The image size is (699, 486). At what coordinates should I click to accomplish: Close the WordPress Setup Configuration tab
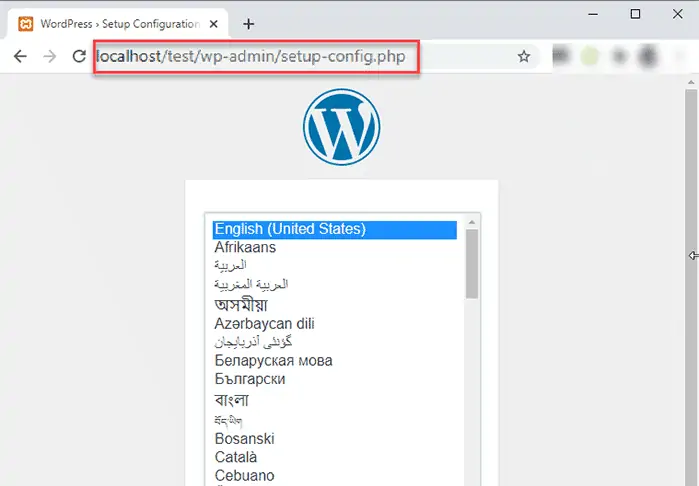[x=214, y=24]
